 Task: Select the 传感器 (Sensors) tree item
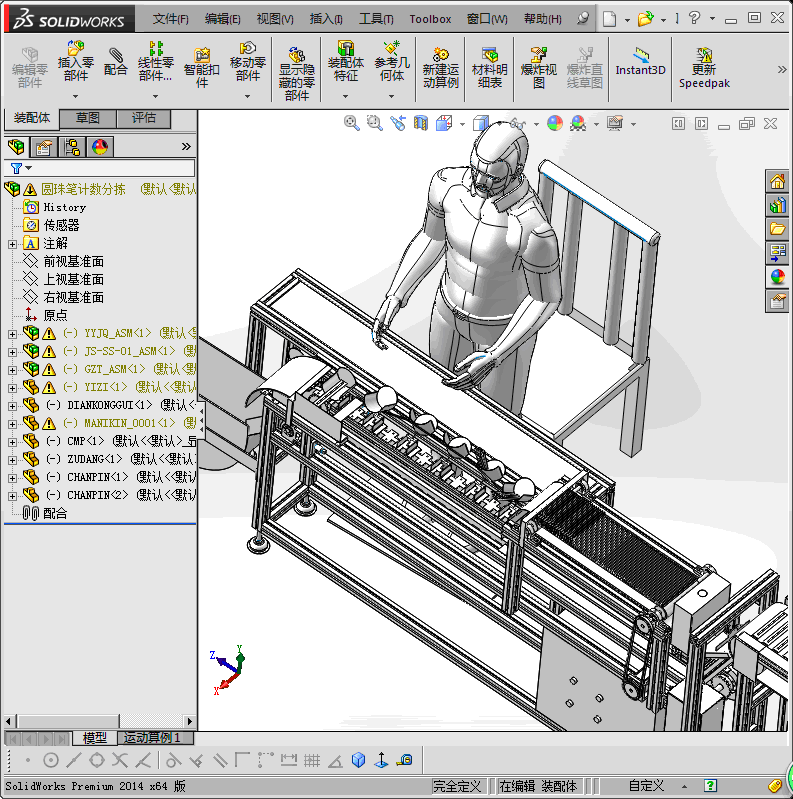pyautogui.click(x=61, y=225)
